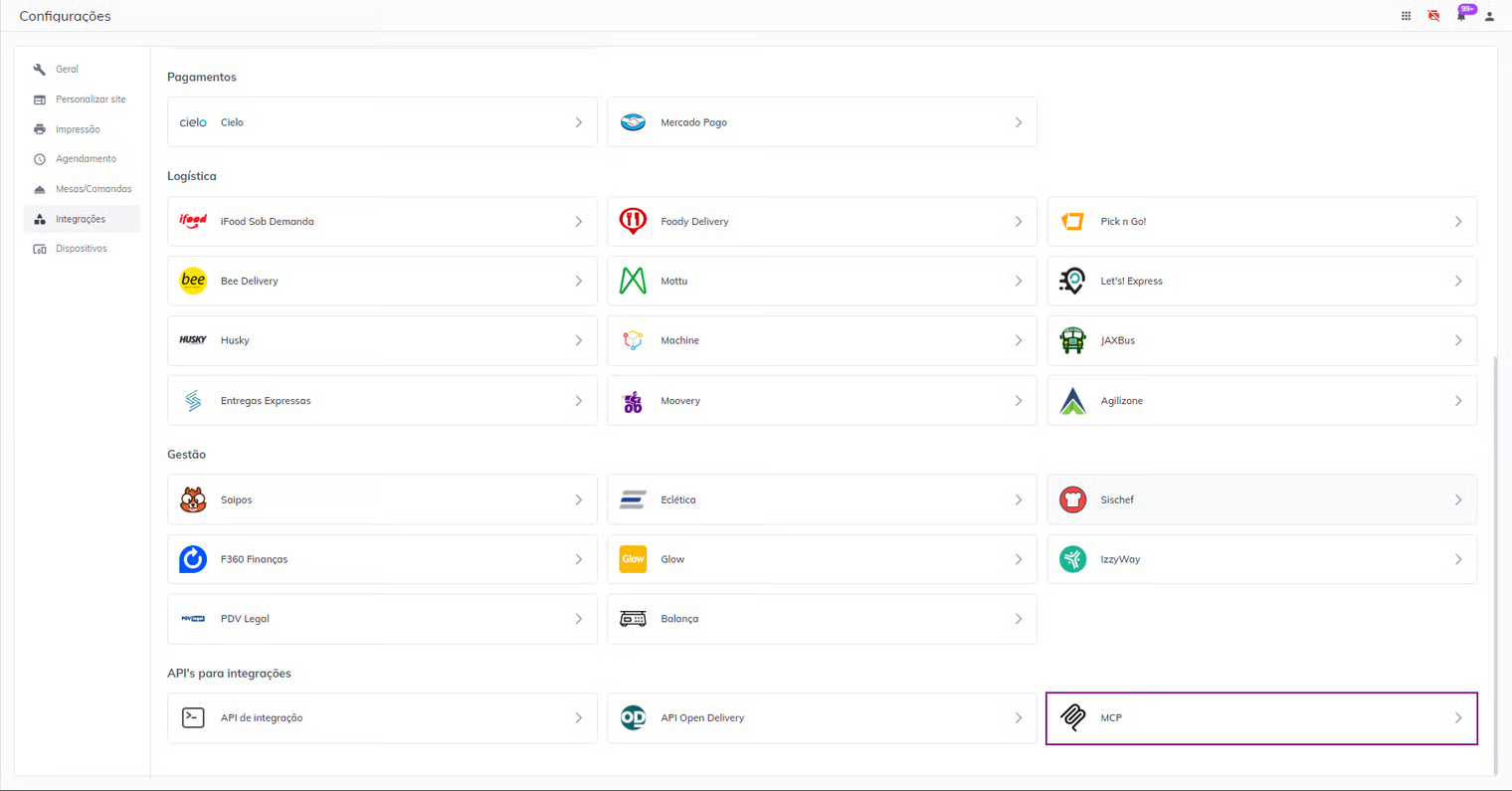This screenshot has width=1512, height=791.
Task: Expand the Entregas Expressas chevron arrow
Action: [x=579, y=401]
